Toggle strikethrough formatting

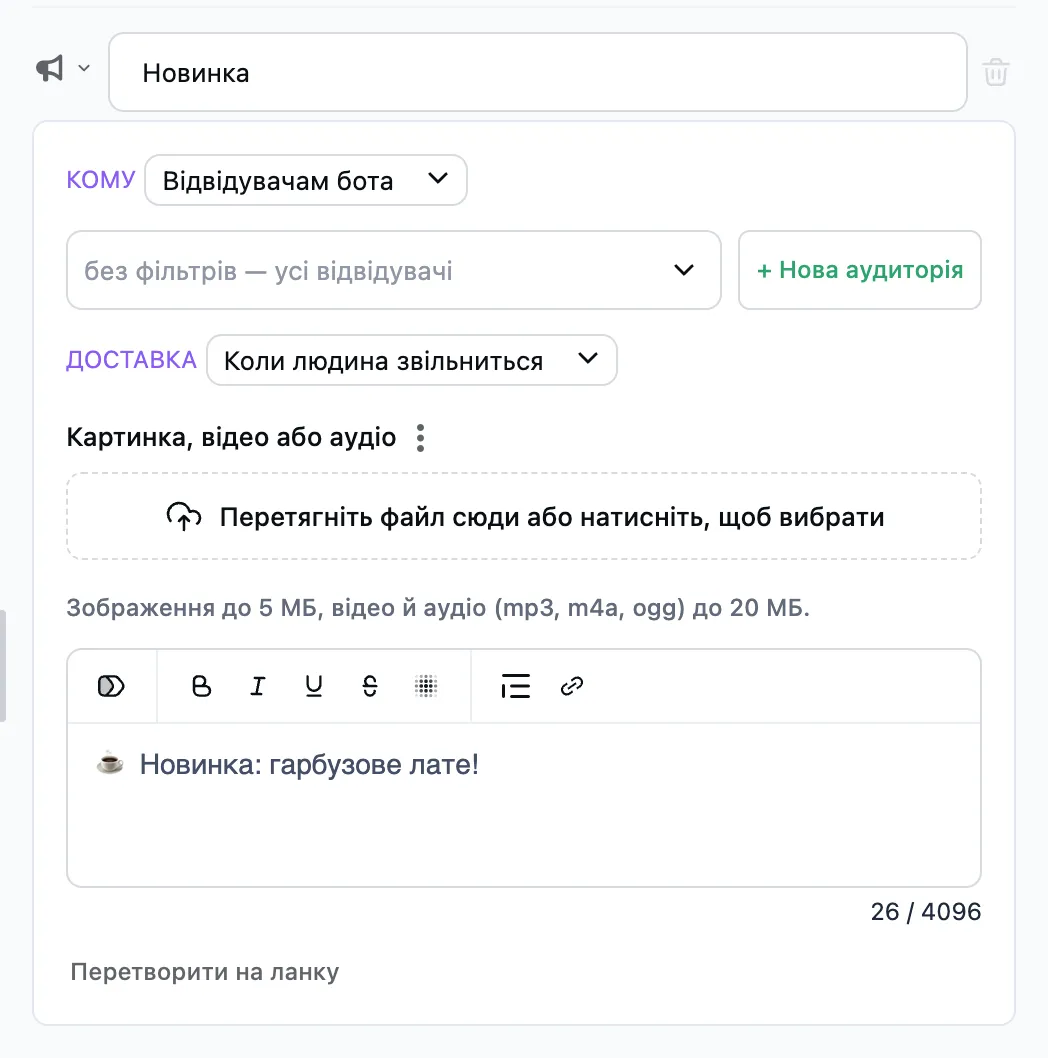point(370,686)
